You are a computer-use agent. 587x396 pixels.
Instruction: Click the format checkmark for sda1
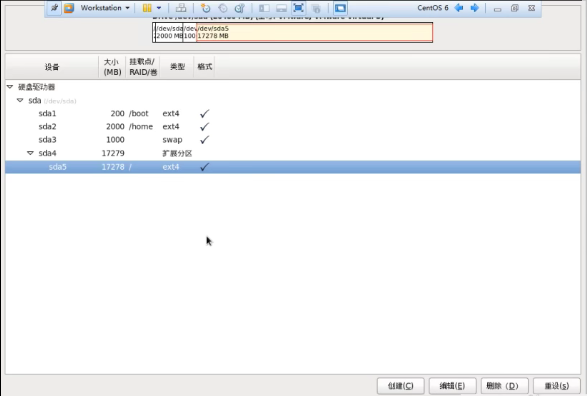pyautogui.click(x=204, y=113)
